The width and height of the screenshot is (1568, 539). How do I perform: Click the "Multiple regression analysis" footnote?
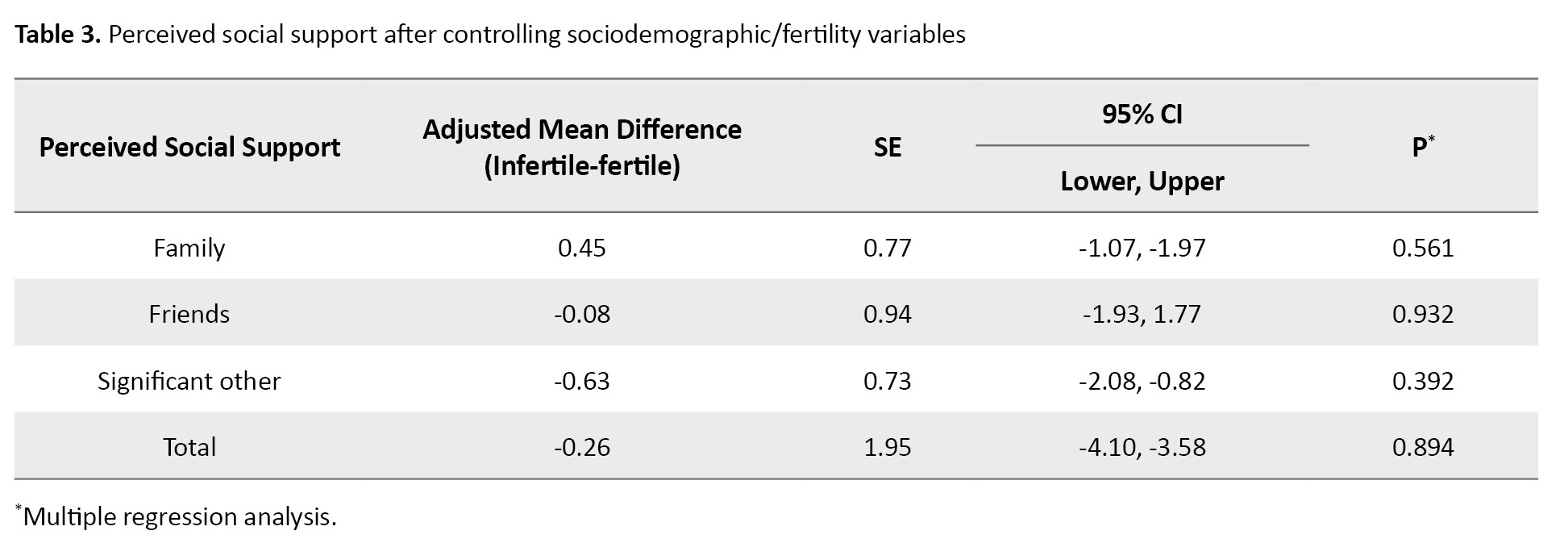[x=179, y=516]
